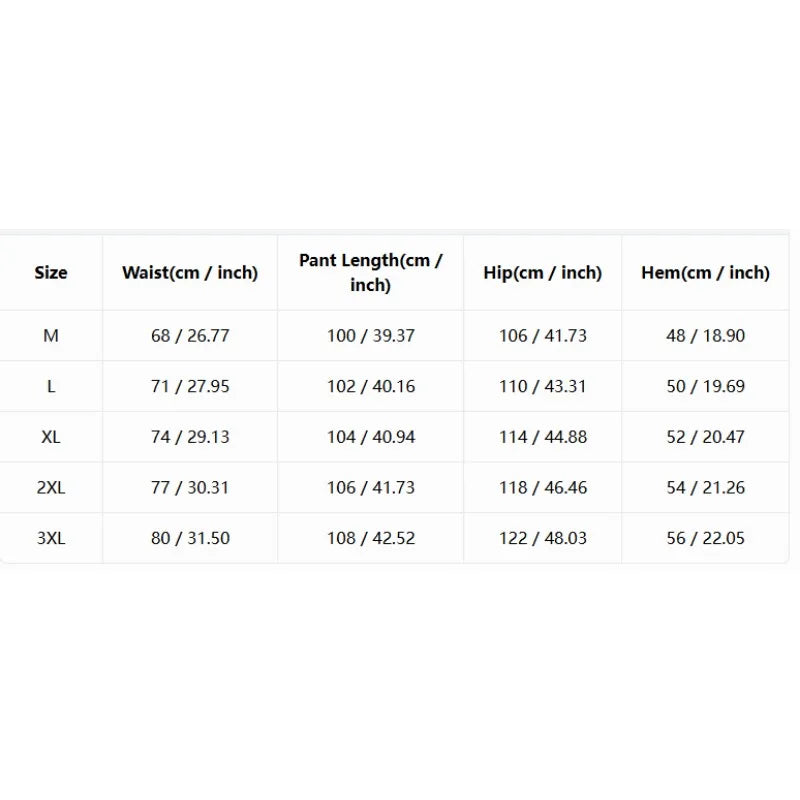Select pant length value 106 / 41.73 in 2XL row
Image resolution: width=800 pixels, height=800 pixels.
(371, 487)
